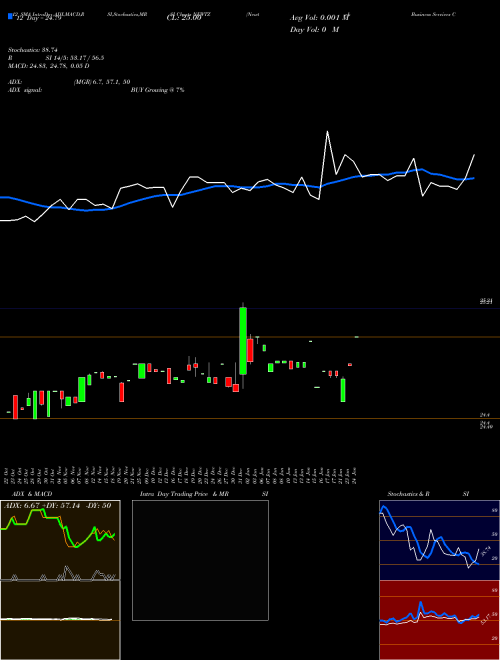The image size is (500, 660).
Task: Click the blue legend square beside 12 Day
Action: (x=10, y=16)
